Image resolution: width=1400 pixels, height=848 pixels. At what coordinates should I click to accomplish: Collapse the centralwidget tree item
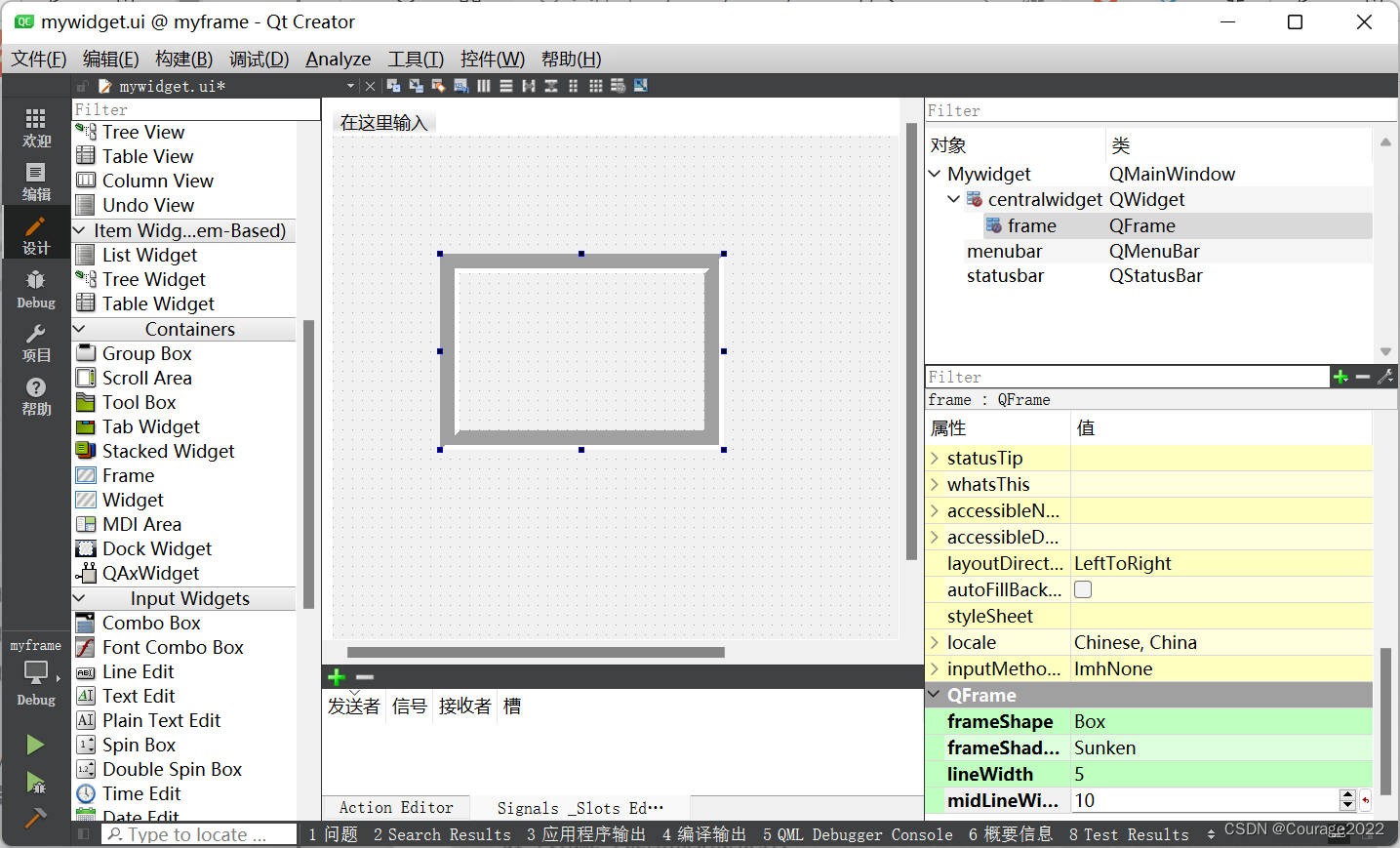pyautogui.click(x=953, y=199)
